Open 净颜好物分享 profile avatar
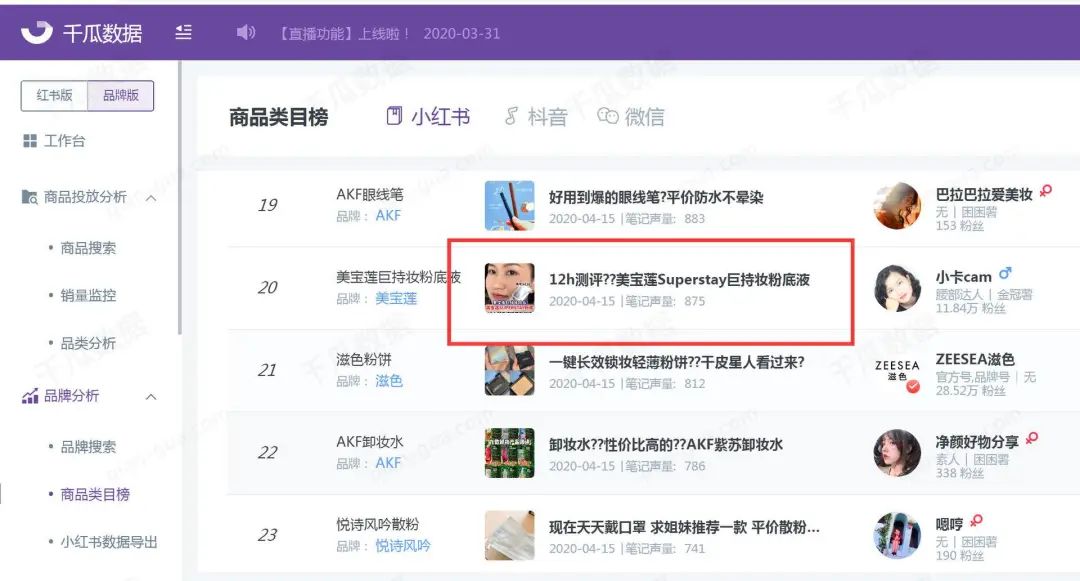This screenshot has width=1080, height=581. pyautogui.click(x=897, y=454)
